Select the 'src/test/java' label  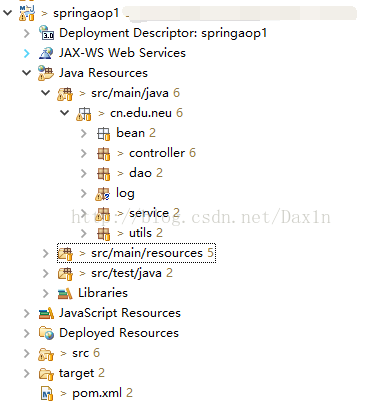point(127,273)
